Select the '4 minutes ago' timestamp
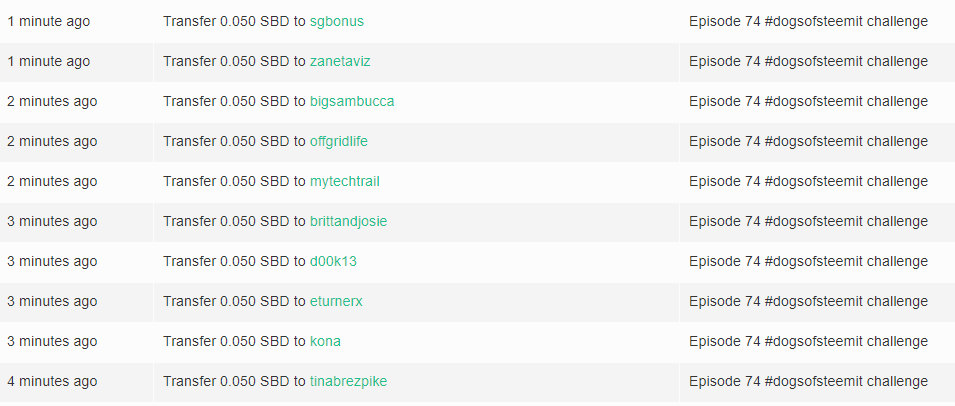This screenshot has height=406, width=955. (x=52, y=382)
